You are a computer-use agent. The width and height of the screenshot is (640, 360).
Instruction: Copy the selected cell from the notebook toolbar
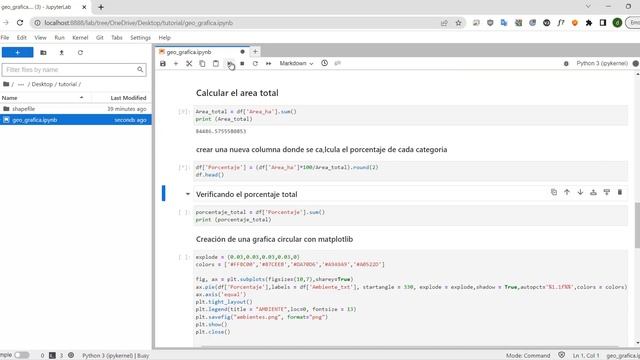point(202,64)
